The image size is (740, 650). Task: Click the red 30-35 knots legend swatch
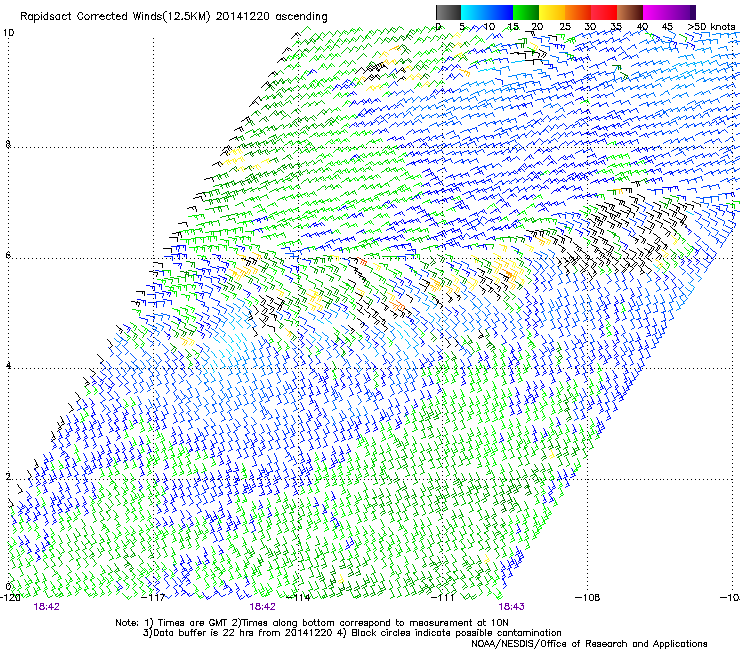pos(604,12)
